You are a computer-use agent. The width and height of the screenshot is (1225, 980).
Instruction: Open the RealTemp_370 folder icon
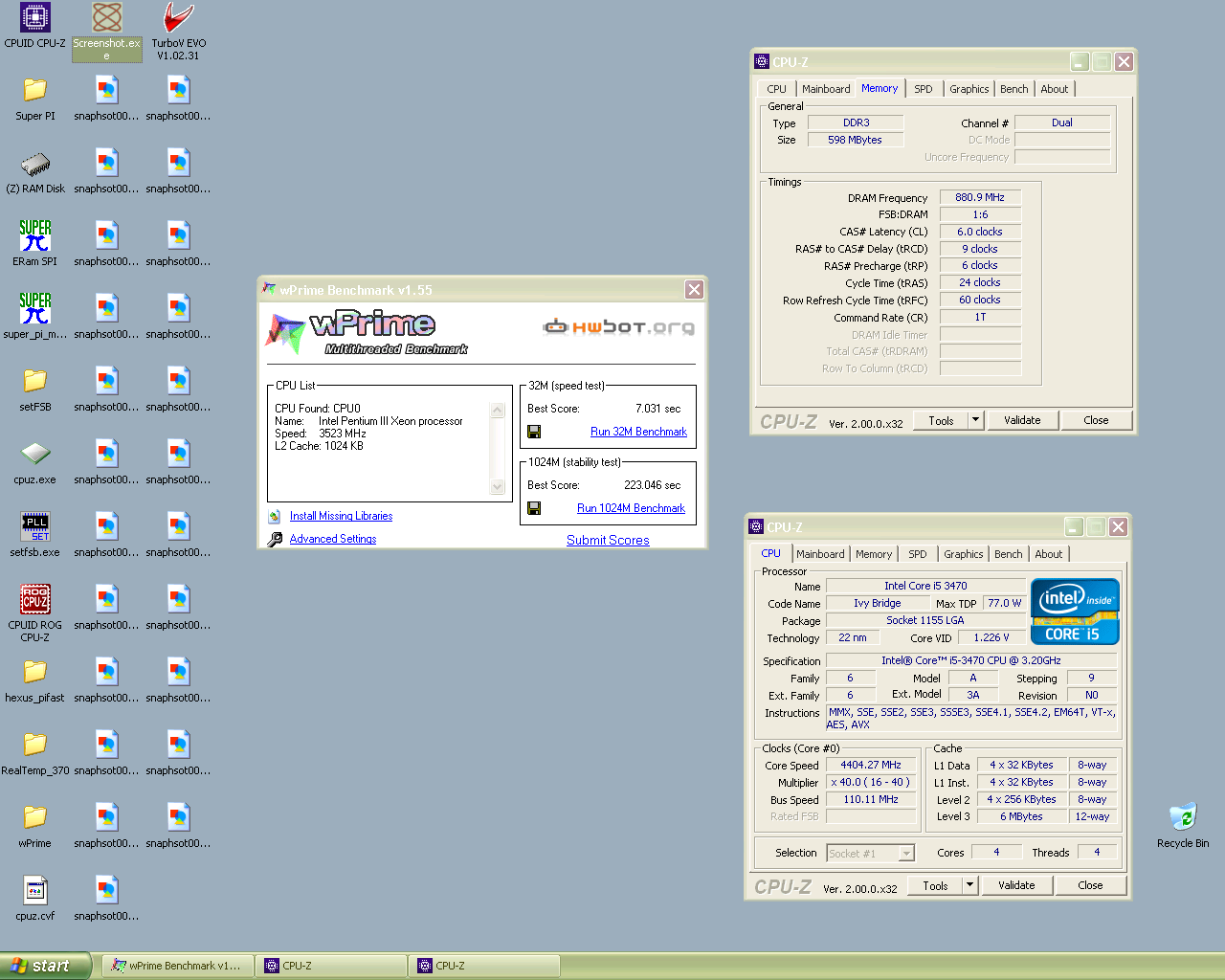[35, 753]
